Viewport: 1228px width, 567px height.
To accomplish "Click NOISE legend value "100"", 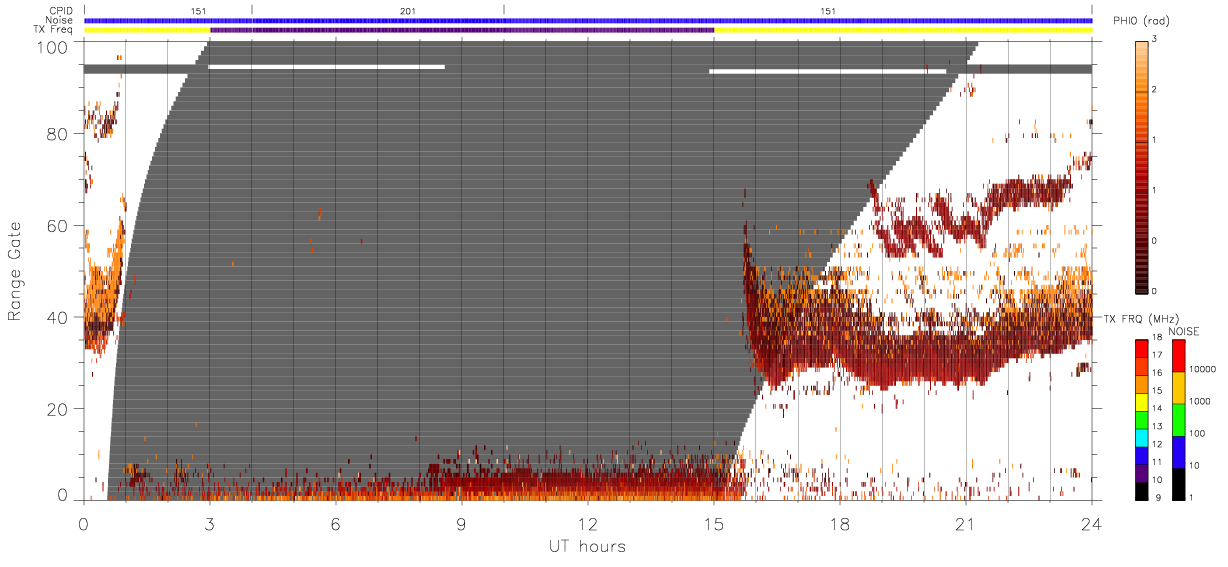I will click(1197, 433).
